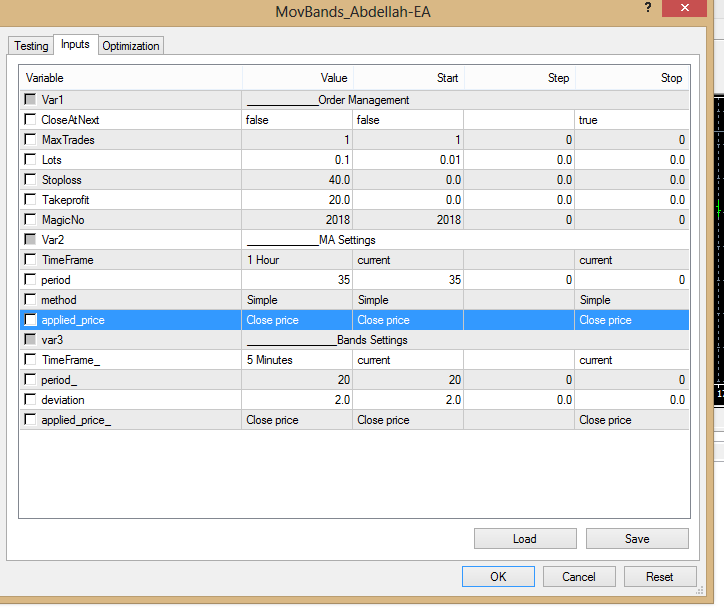
Task: Check the Lots parameter checkbox
Action: click(31, 160)
